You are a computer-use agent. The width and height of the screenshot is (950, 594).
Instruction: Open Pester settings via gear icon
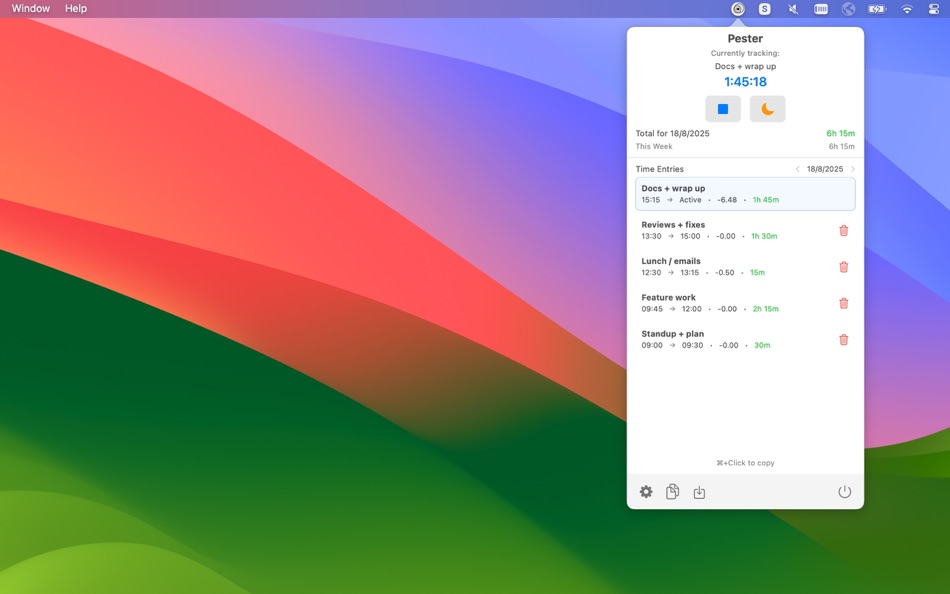pyautogui.click(x=646, y=491)
